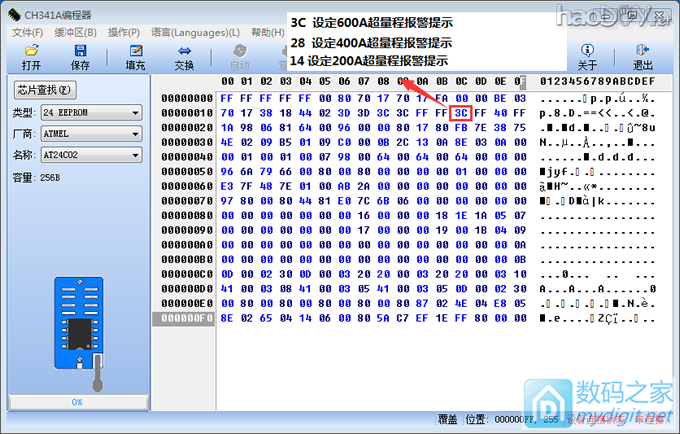Image resolution: width=680 pixels, height=434 pixels.
Task: Click the Open (打开) toolbar icon
Action: tap(31, 57)
